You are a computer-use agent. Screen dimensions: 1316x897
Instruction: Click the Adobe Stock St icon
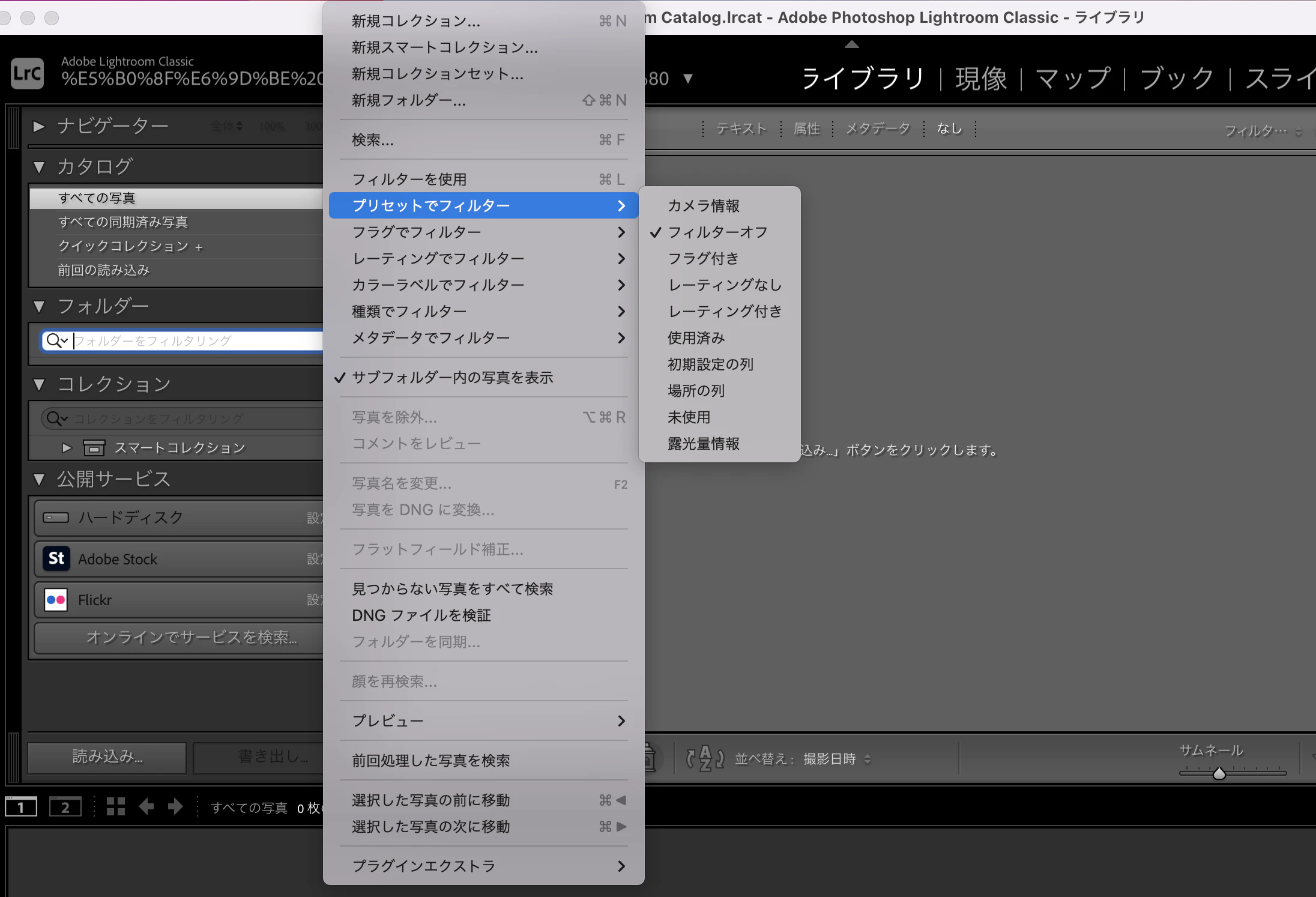(56, 558)
